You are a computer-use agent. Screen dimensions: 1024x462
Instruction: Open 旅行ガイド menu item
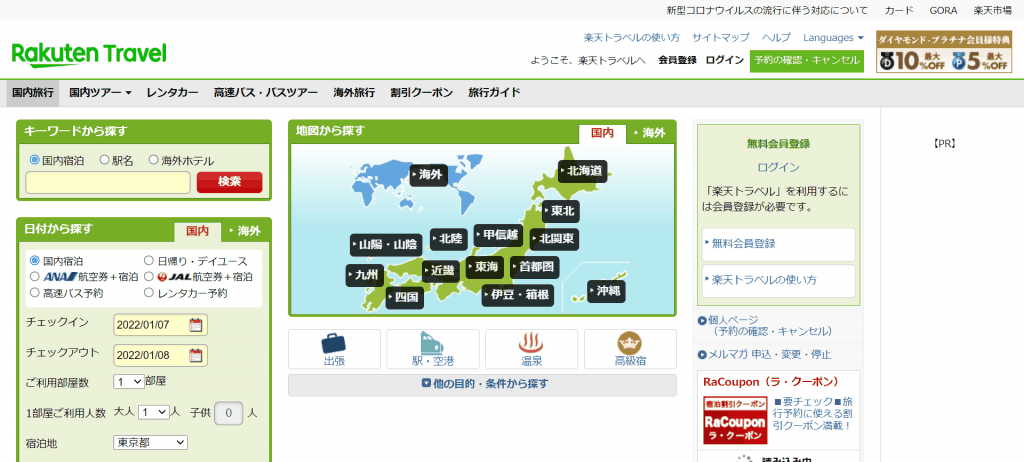[x=494, y=93]
